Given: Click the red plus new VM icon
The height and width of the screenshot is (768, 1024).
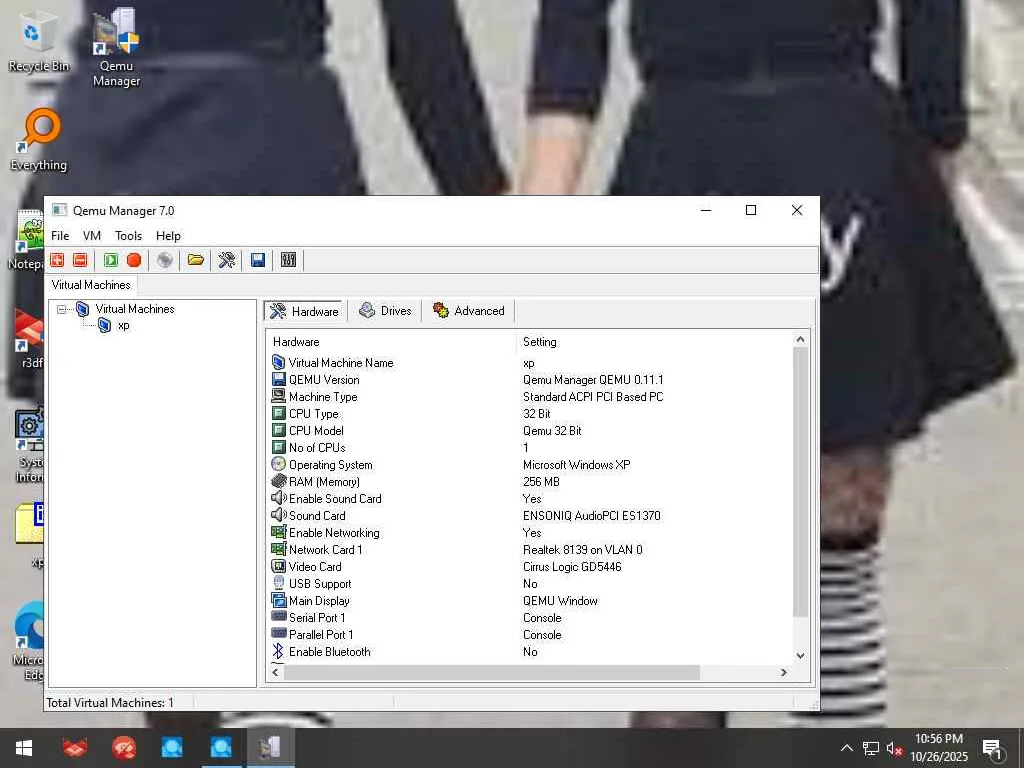Looking at the screenshot, I should (x=57, y=260).
